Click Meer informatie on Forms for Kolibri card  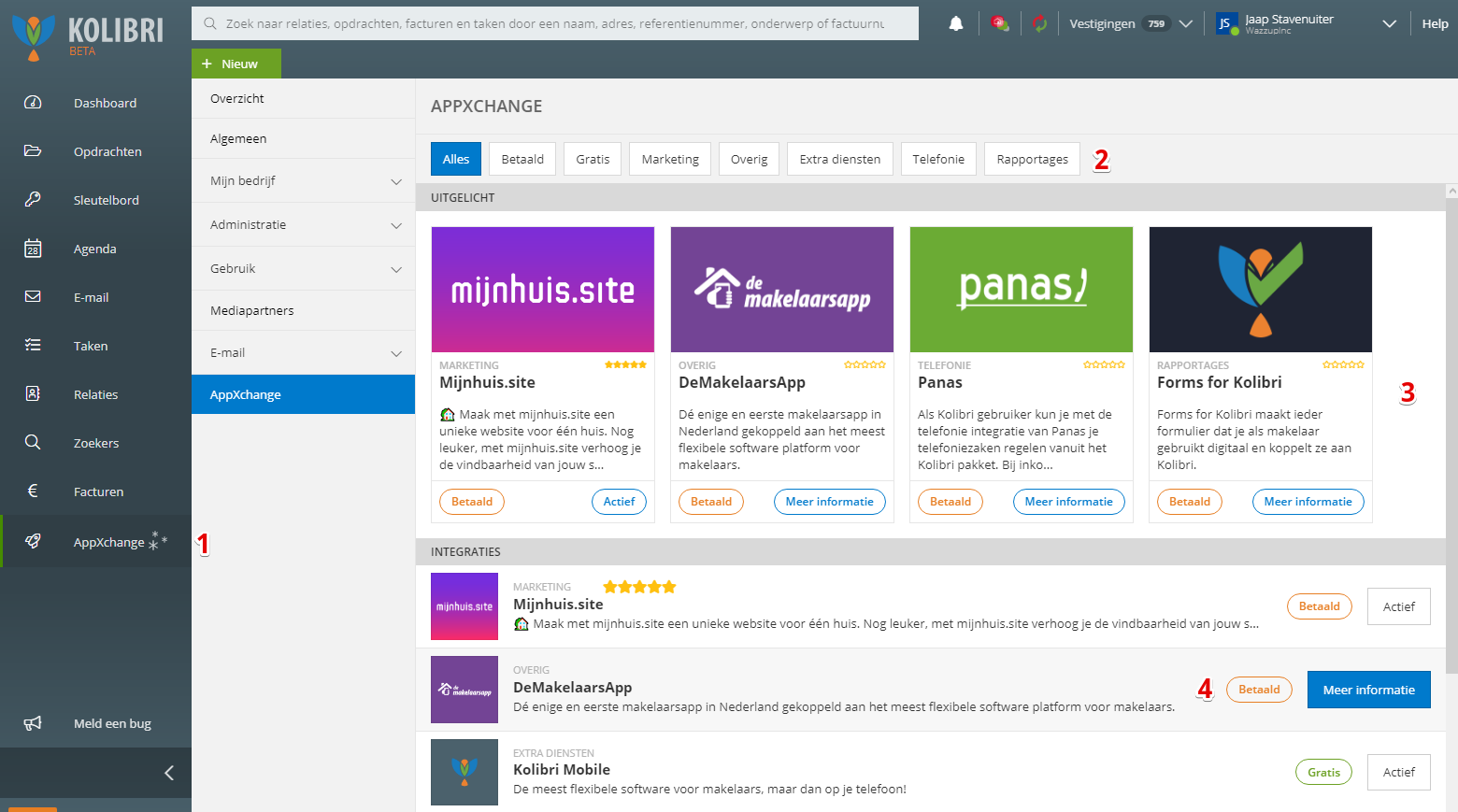pyautogui.click(x=1308, y=502)
